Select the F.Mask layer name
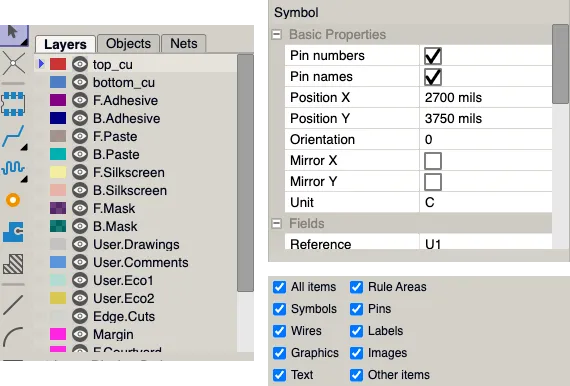 (114, 209)
